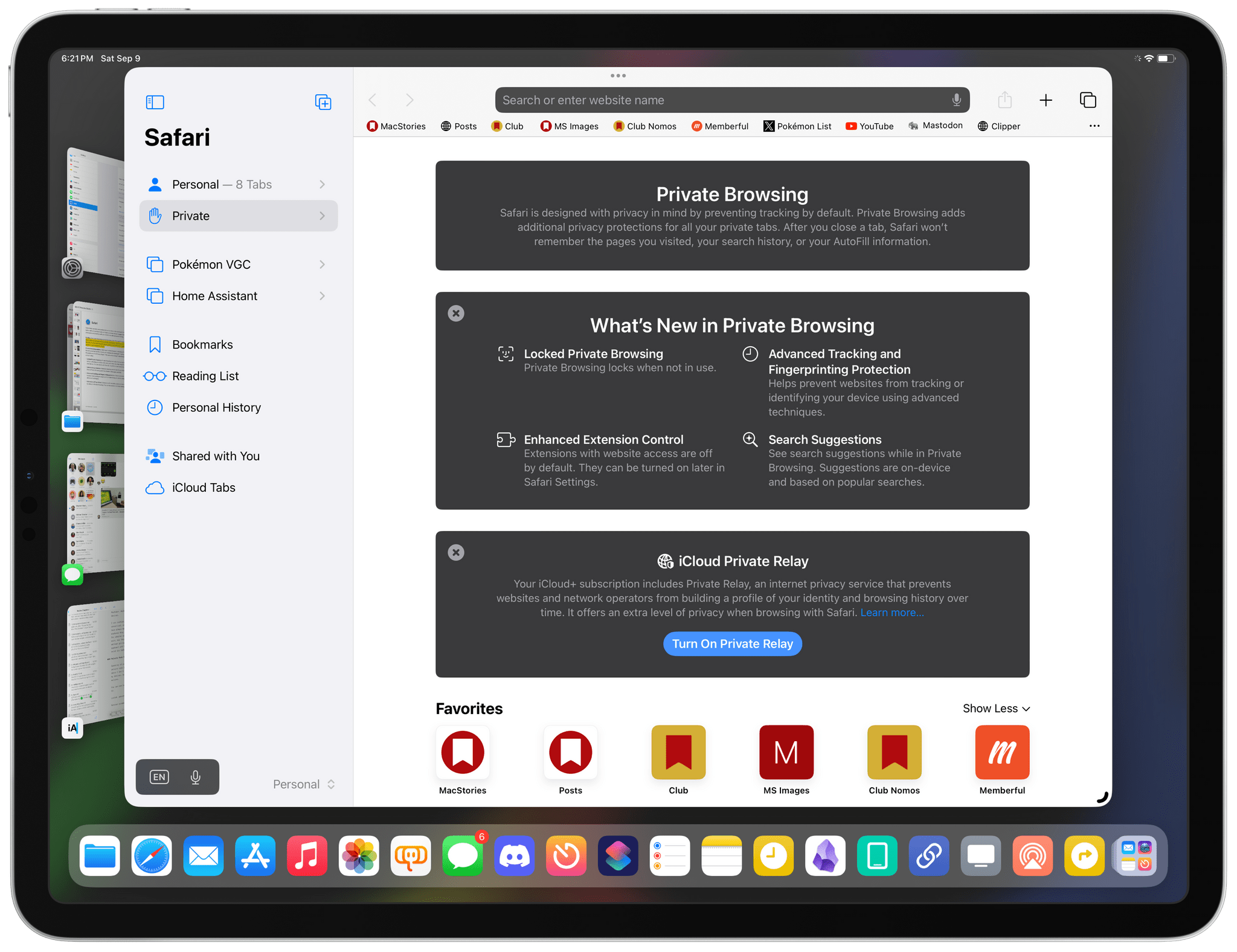The image size is (1237, 952).
Task: Hide the Safari sidebar with the sidebar icon
Action: [x=155, y=102]
